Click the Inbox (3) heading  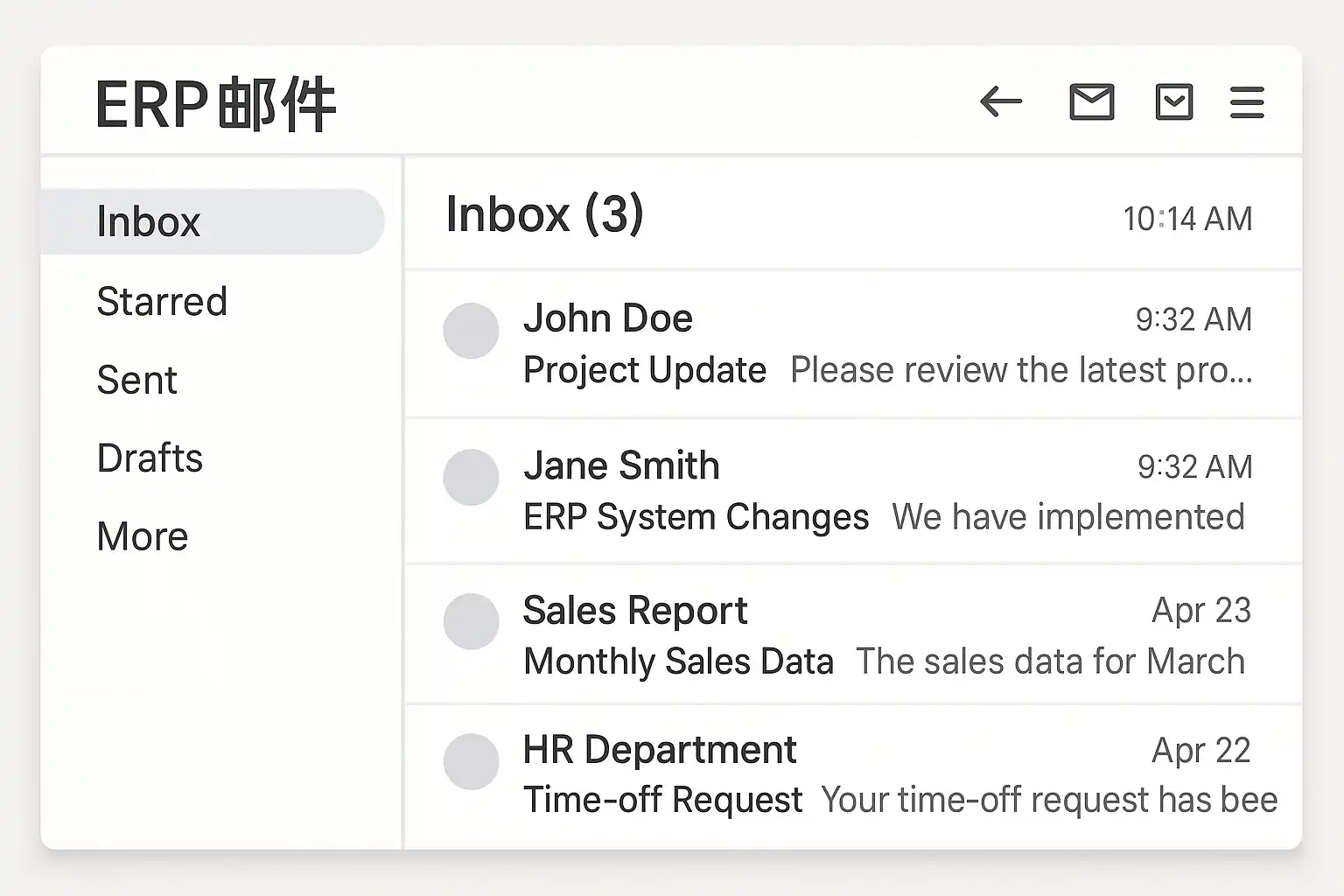(x=544, y=214)
